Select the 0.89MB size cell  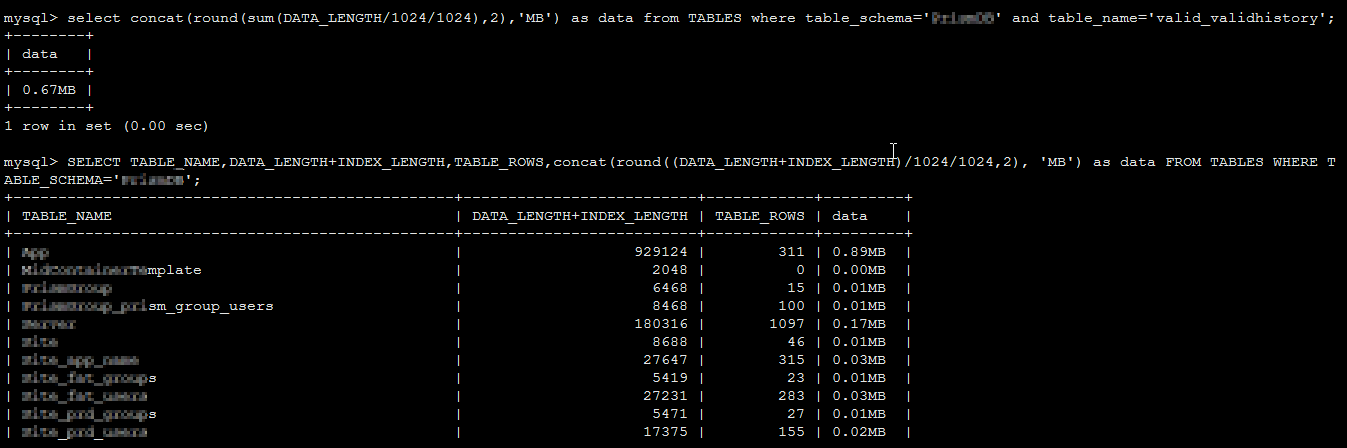pos(858,252)
